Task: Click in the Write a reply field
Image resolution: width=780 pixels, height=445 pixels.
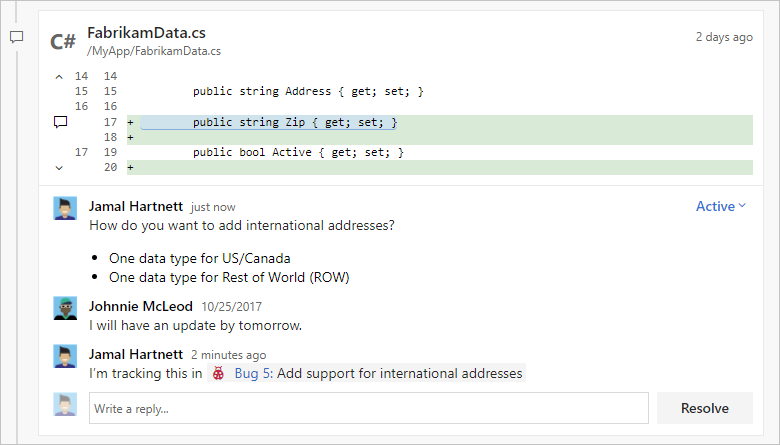Action: pyautogui.click(x=368, y=408)
